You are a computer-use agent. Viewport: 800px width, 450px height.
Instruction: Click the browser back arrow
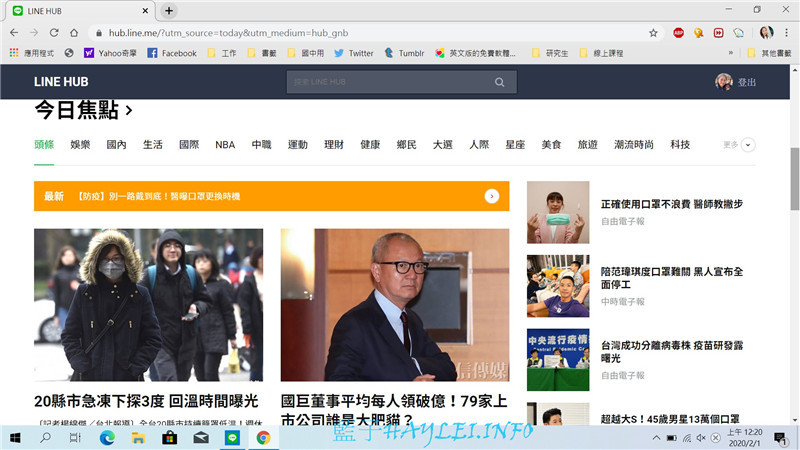point(14,33)
